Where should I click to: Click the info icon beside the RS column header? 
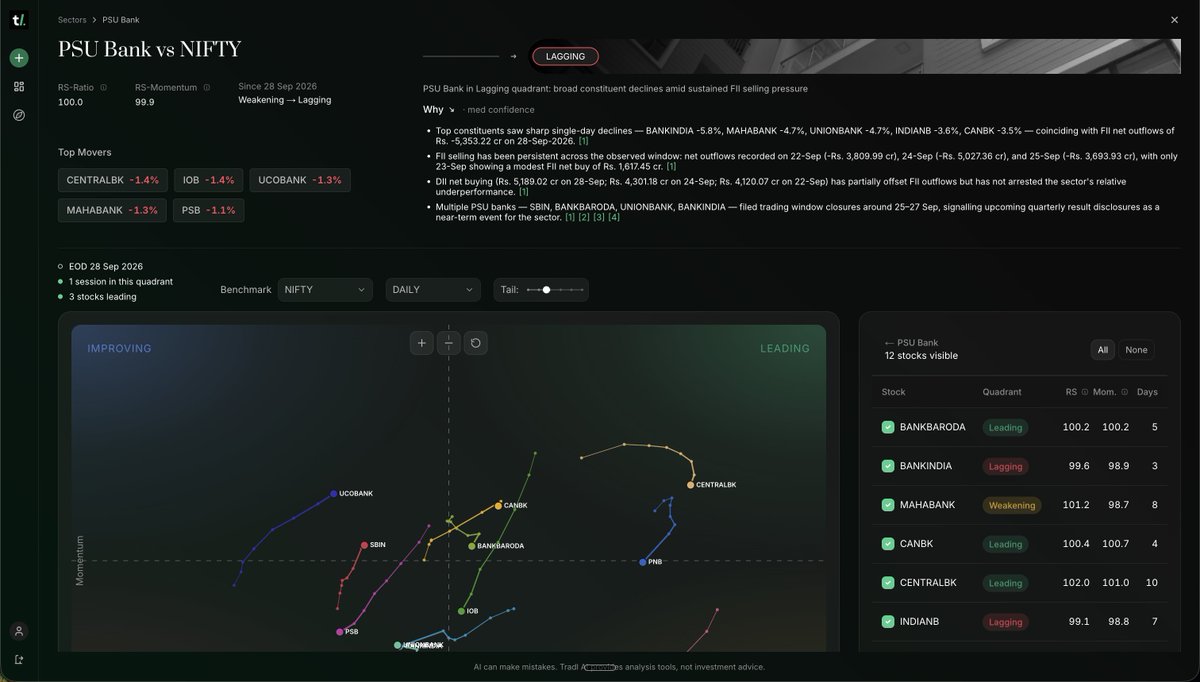1086,392
